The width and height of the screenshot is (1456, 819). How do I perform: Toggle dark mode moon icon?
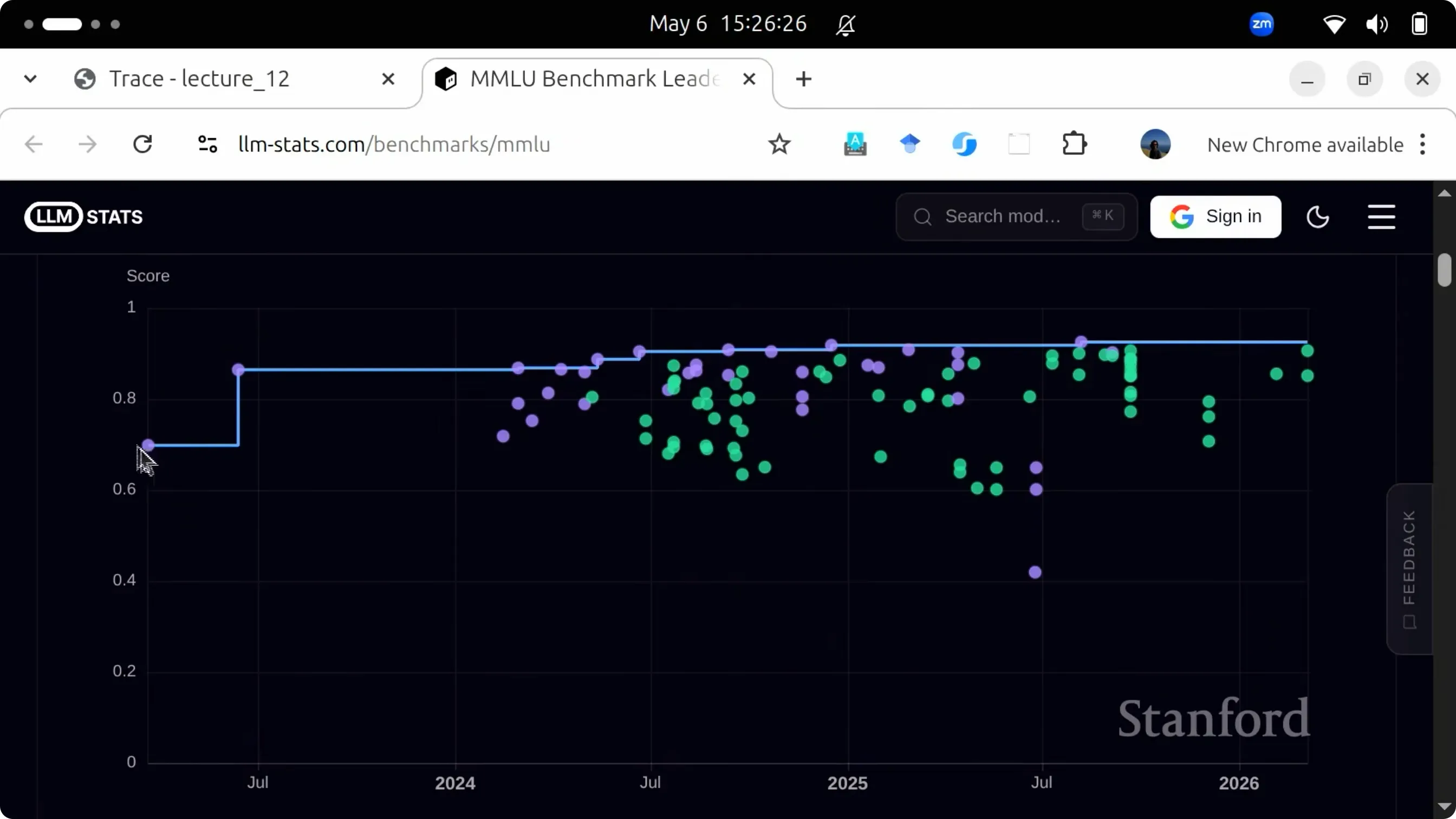[x=1317, y=217]
